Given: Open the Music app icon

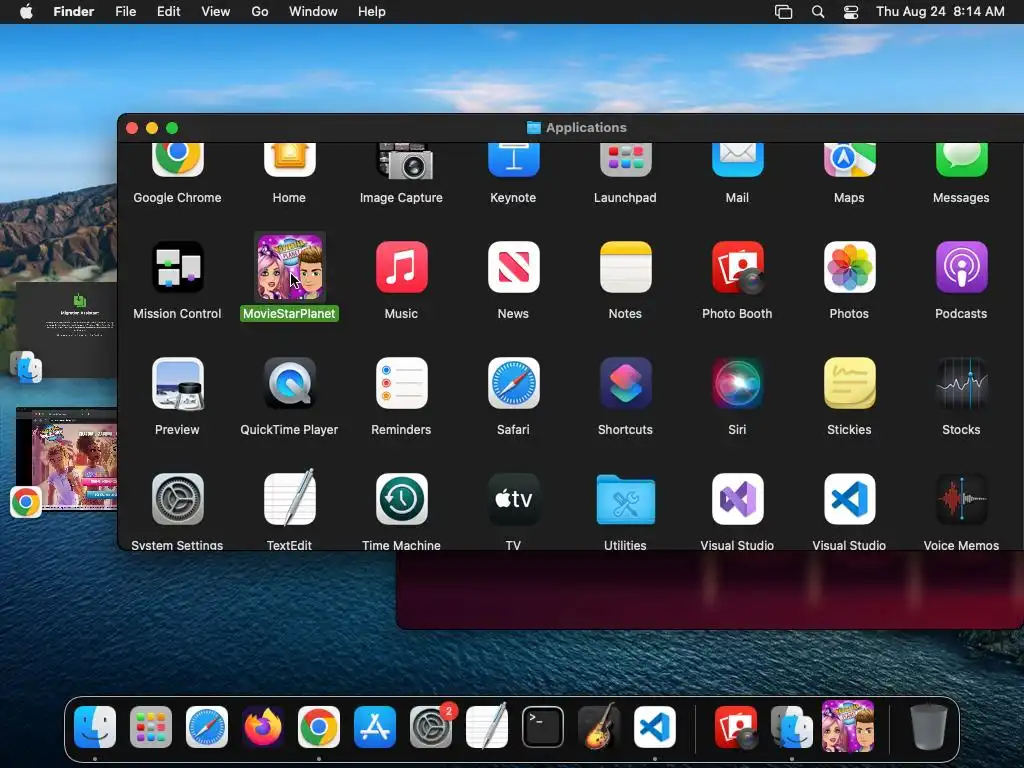Looking at the screenshot, I should tap(402, 266).
